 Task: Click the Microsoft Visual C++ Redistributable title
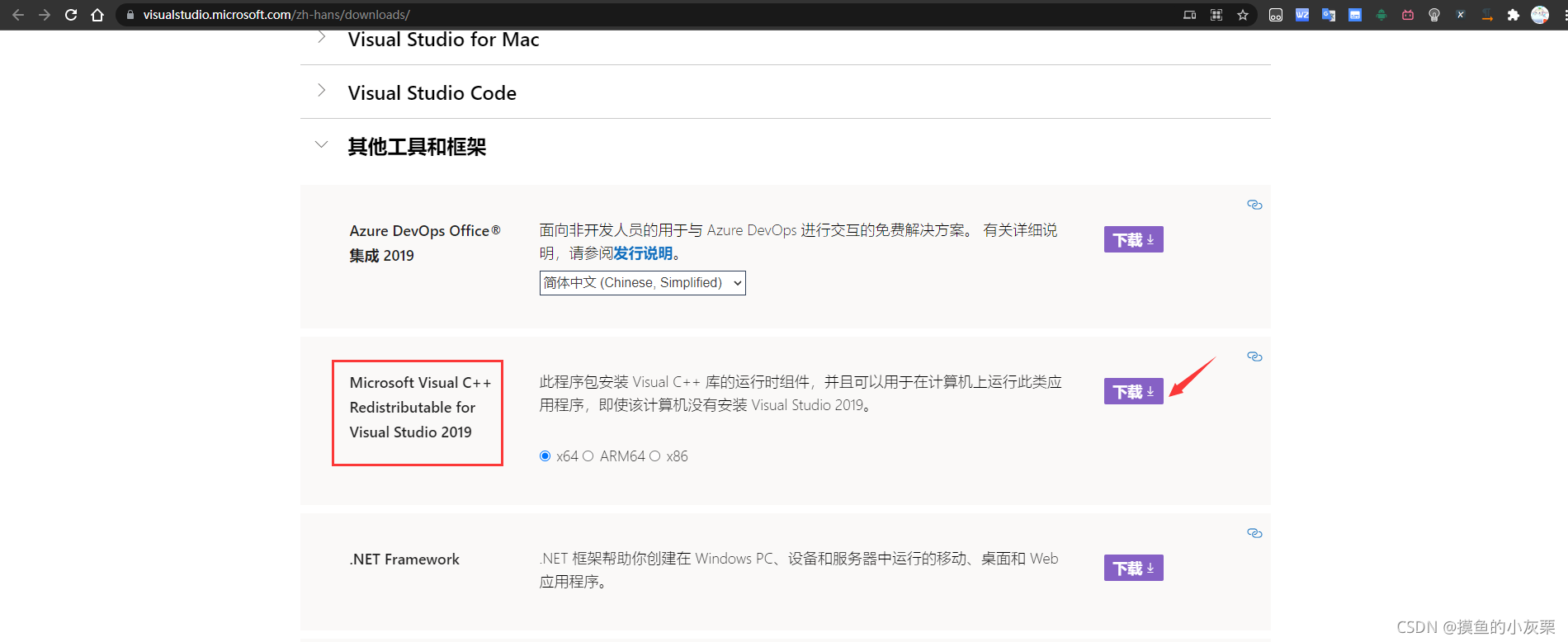coord(420,408)
